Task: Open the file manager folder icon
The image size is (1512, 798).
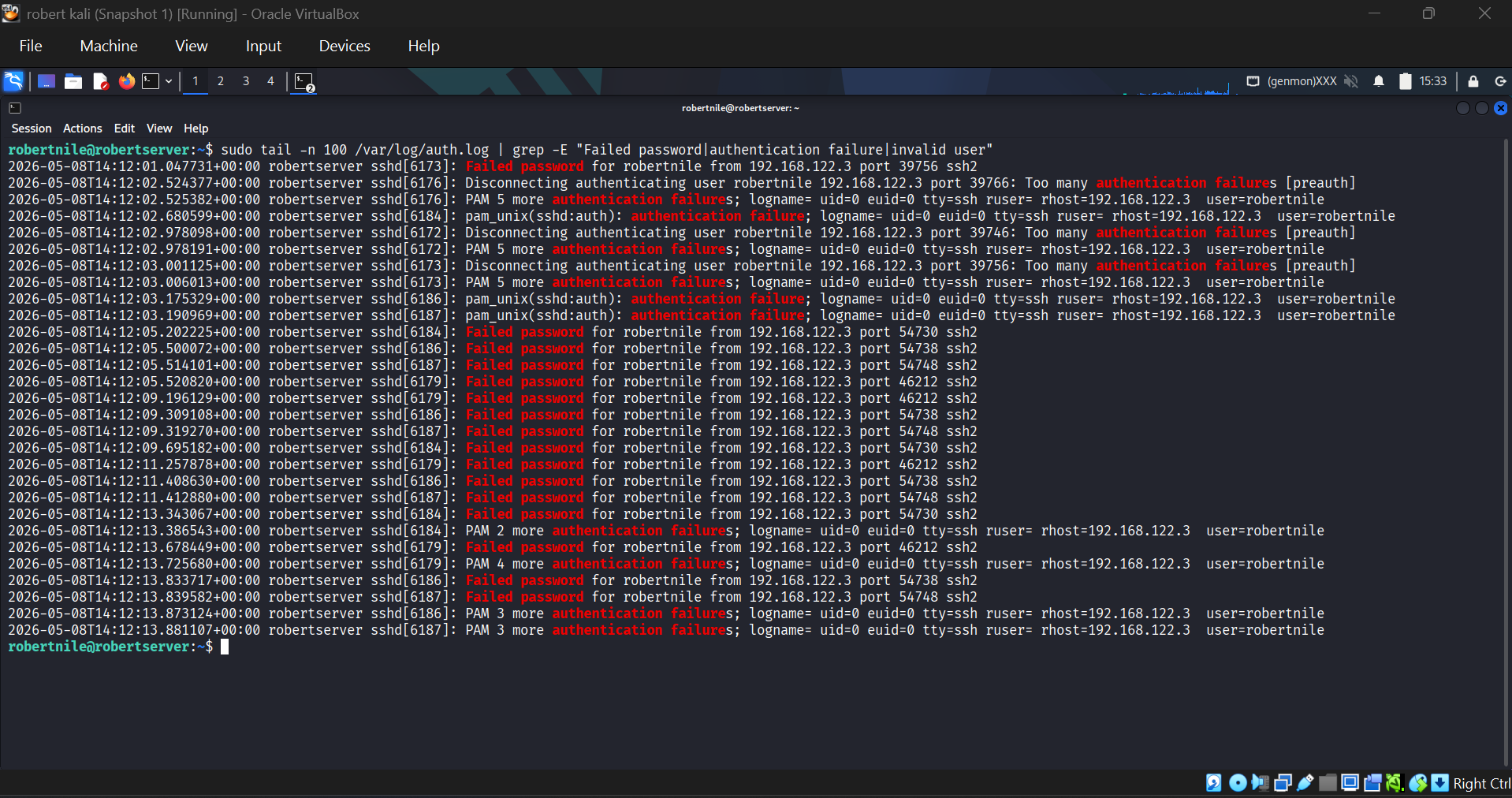Action: (73, 81)
